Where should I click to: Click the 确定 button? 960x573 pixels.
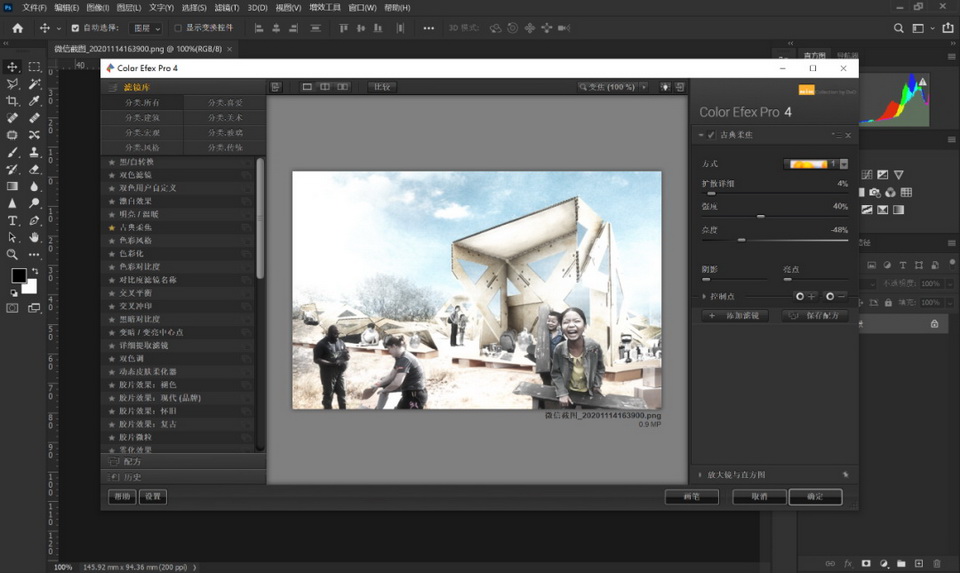pos(815,497)
